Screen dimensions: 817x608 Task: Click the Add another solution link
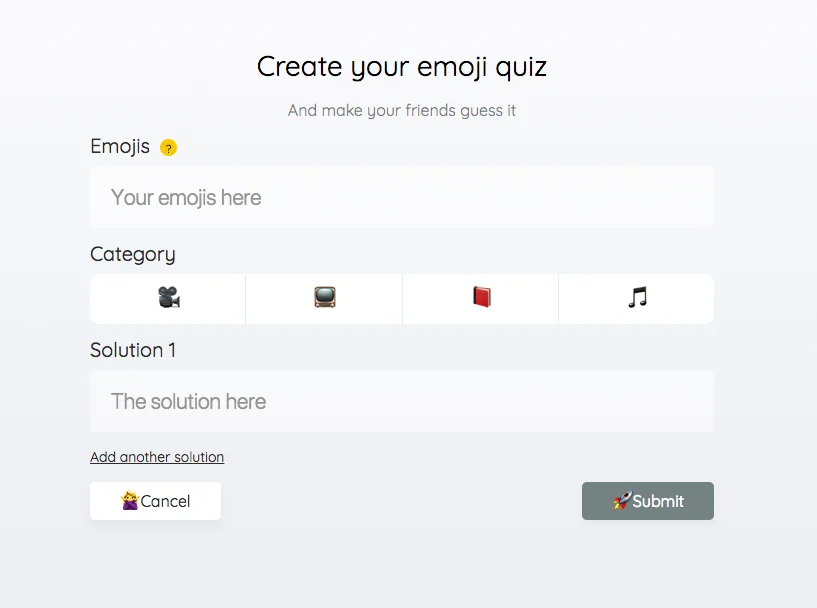pyautogui.click(x=157, y=457)
